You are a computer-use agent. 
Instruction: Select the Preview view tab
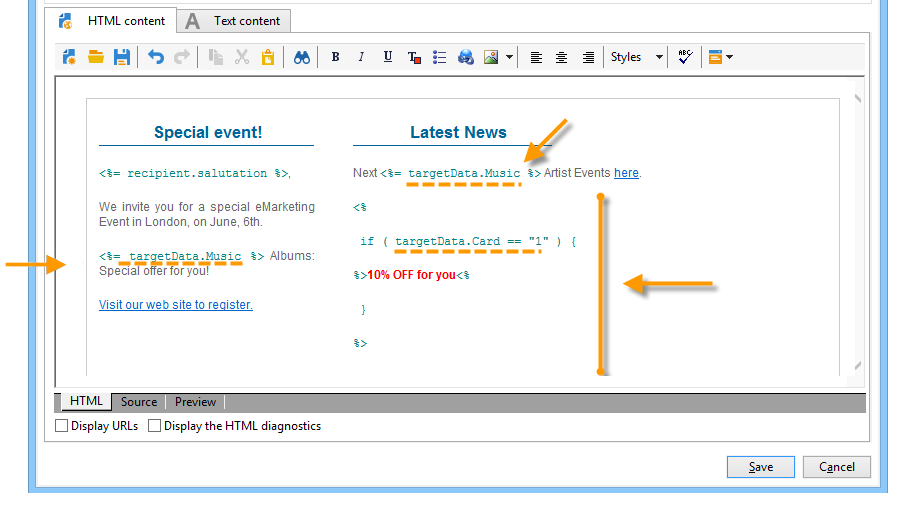click(196, 402)
